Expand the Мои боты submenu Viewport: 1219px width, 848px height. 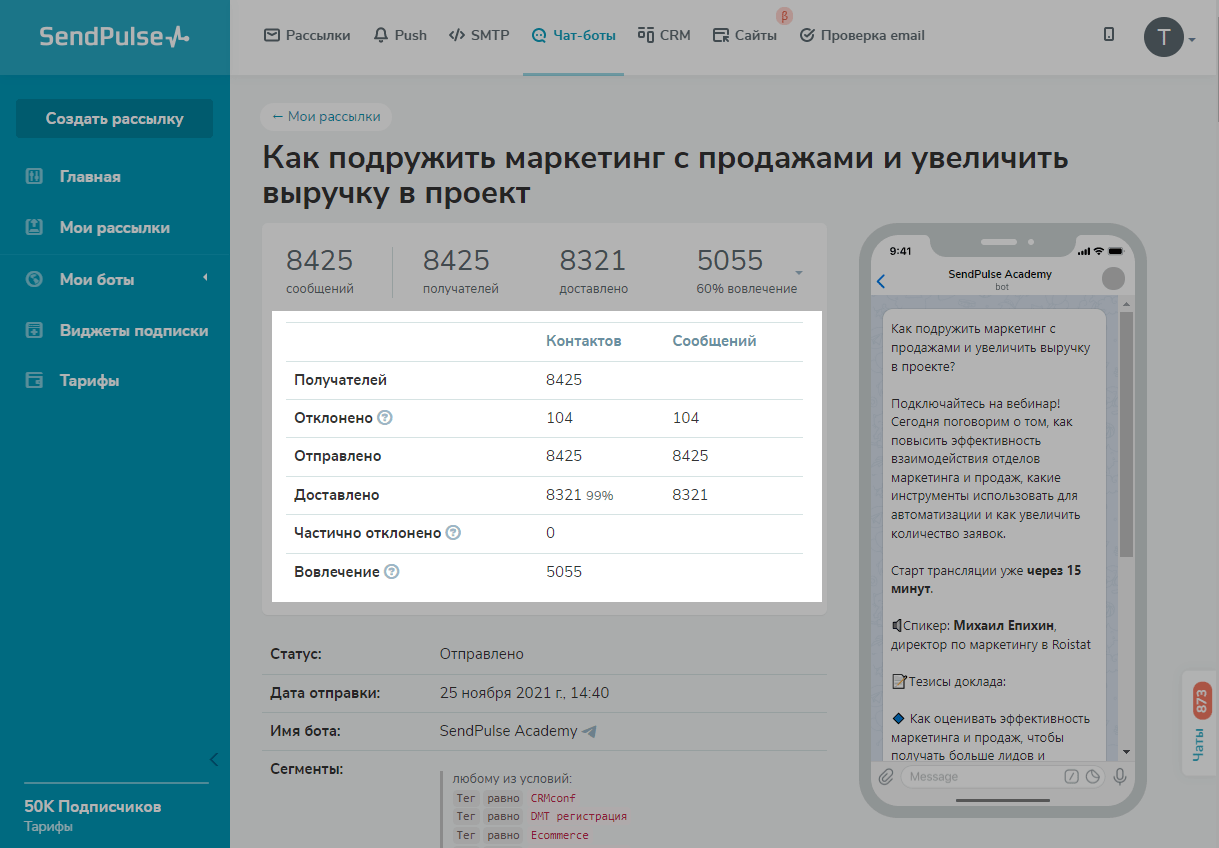[205, 278]
